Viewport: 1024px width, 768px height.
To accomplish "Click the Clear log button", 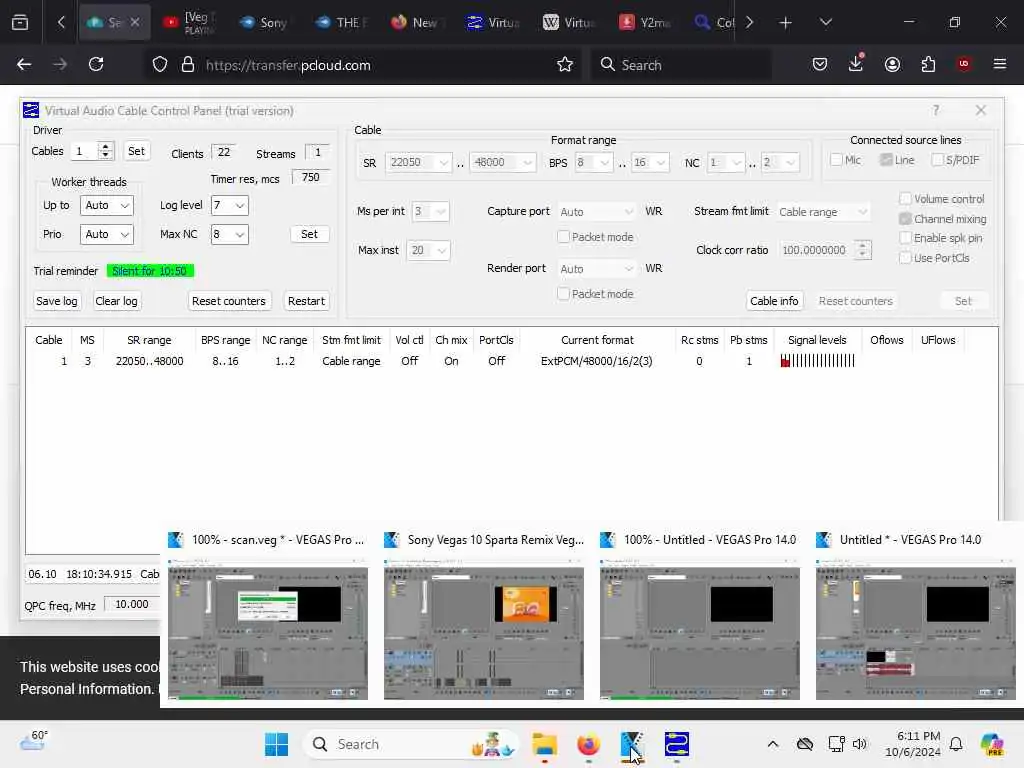I will click(116, 301).
